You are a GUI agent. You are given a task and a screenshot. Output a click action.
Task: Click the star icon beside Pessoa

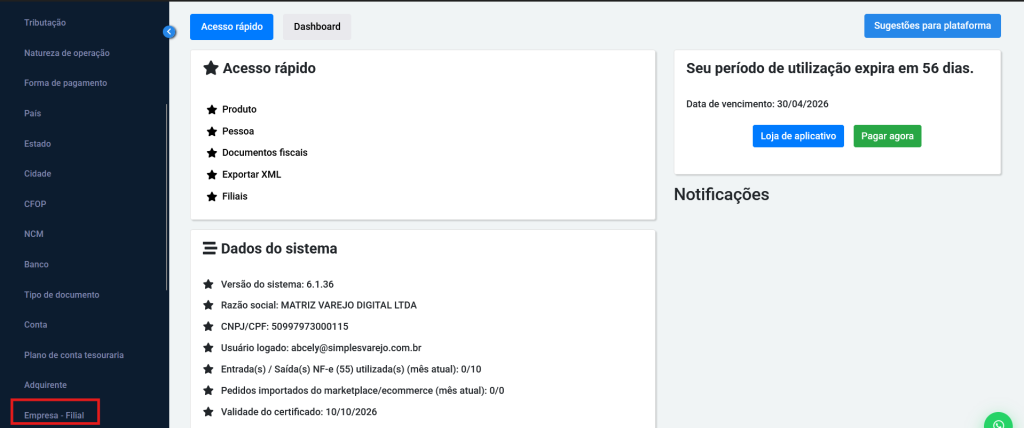click(x=211, y=131)
